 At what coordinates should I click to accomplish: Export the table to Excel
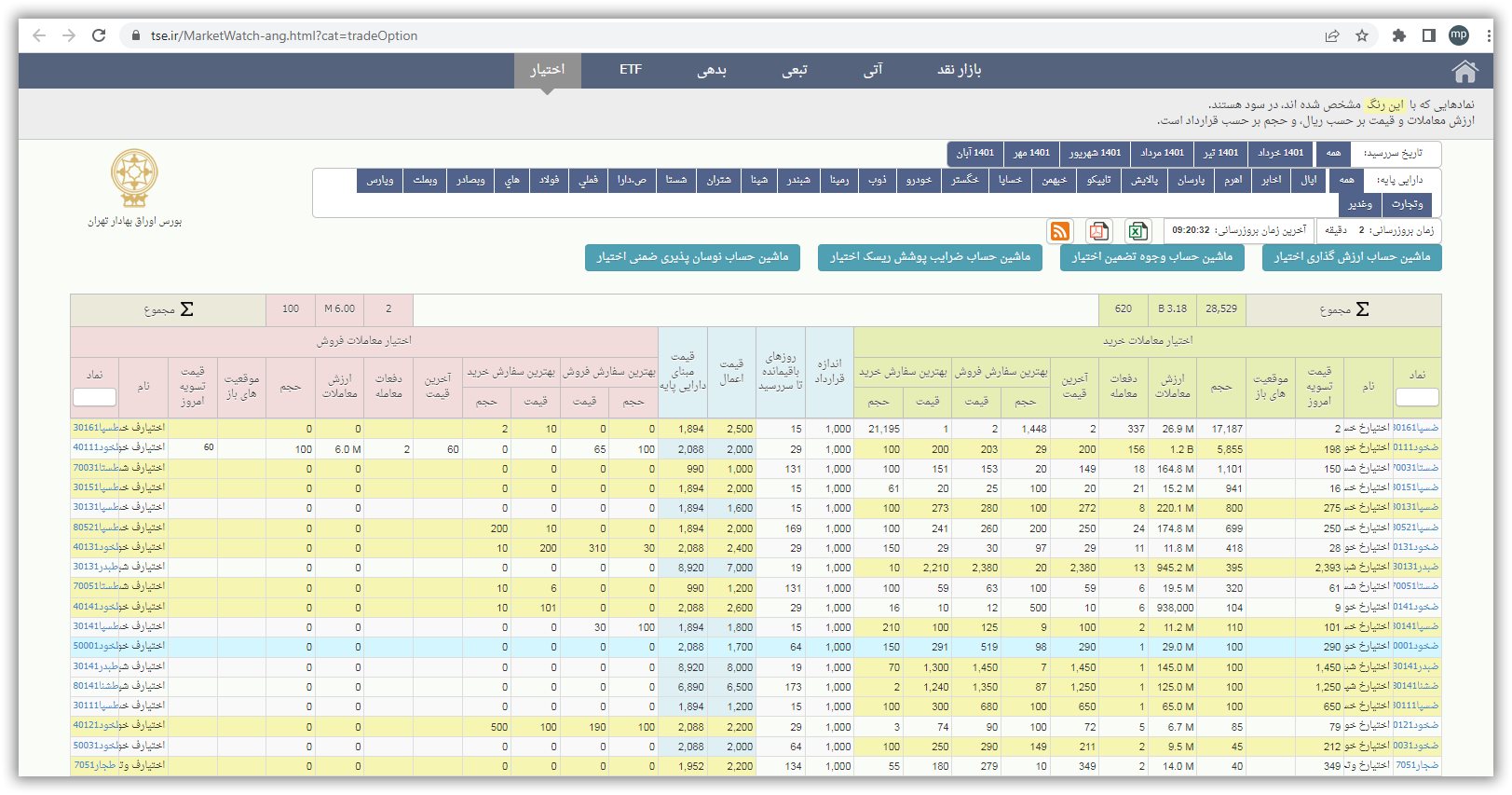[1137, 231]
